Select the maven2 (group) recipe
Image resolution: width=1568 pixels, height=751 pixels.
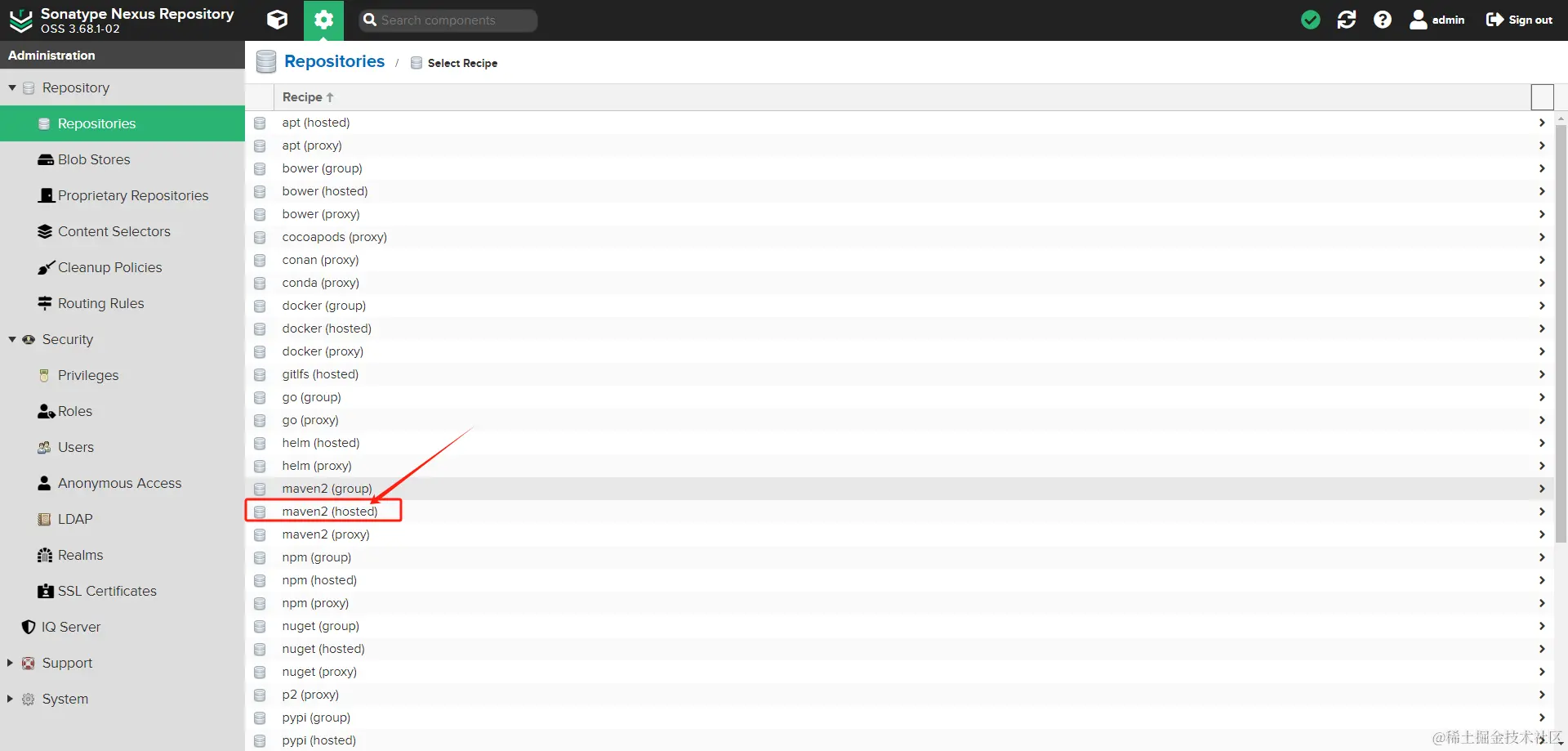[x=898, y=489]
